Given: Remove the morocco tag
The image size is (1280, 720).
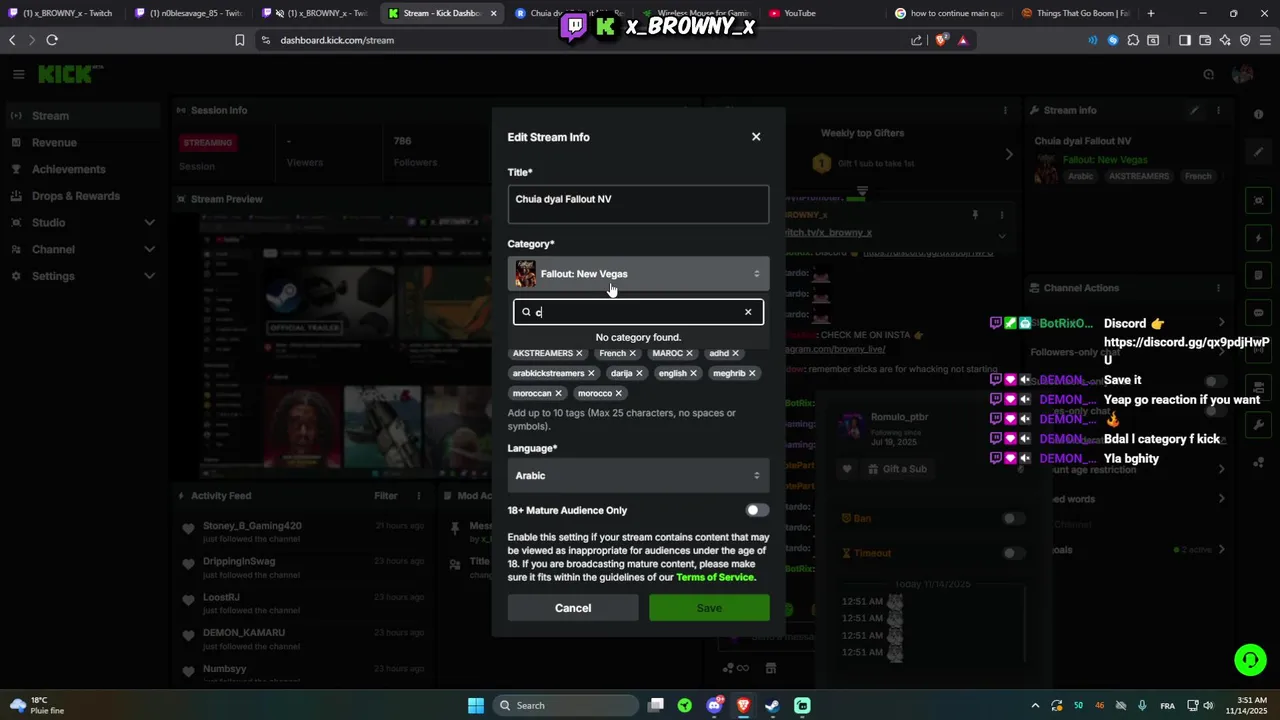Looking at the screenshot, I should pyautogui.click(x=619, y=393).
